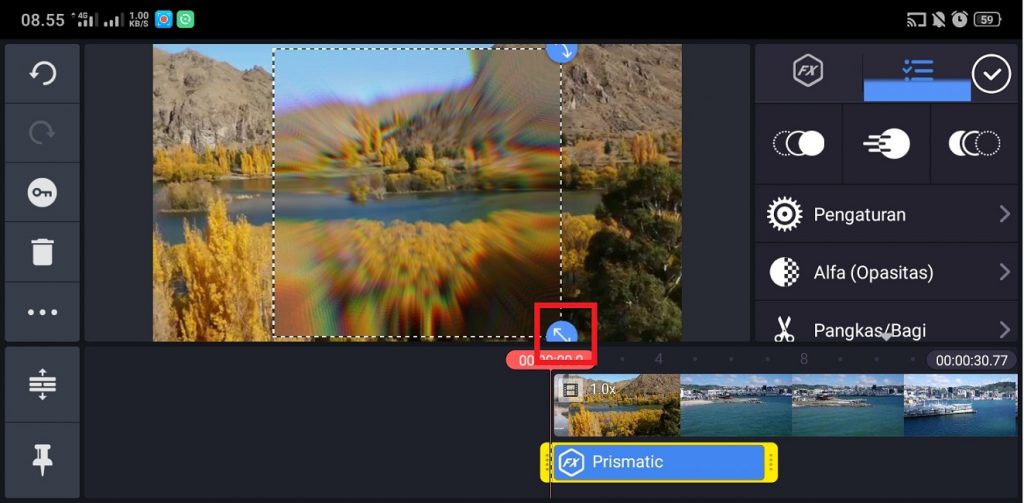The image size is (1024, 503).
Task: Expand chevron next to Alfa (Opasitas)
Action: click(1004, 272)
